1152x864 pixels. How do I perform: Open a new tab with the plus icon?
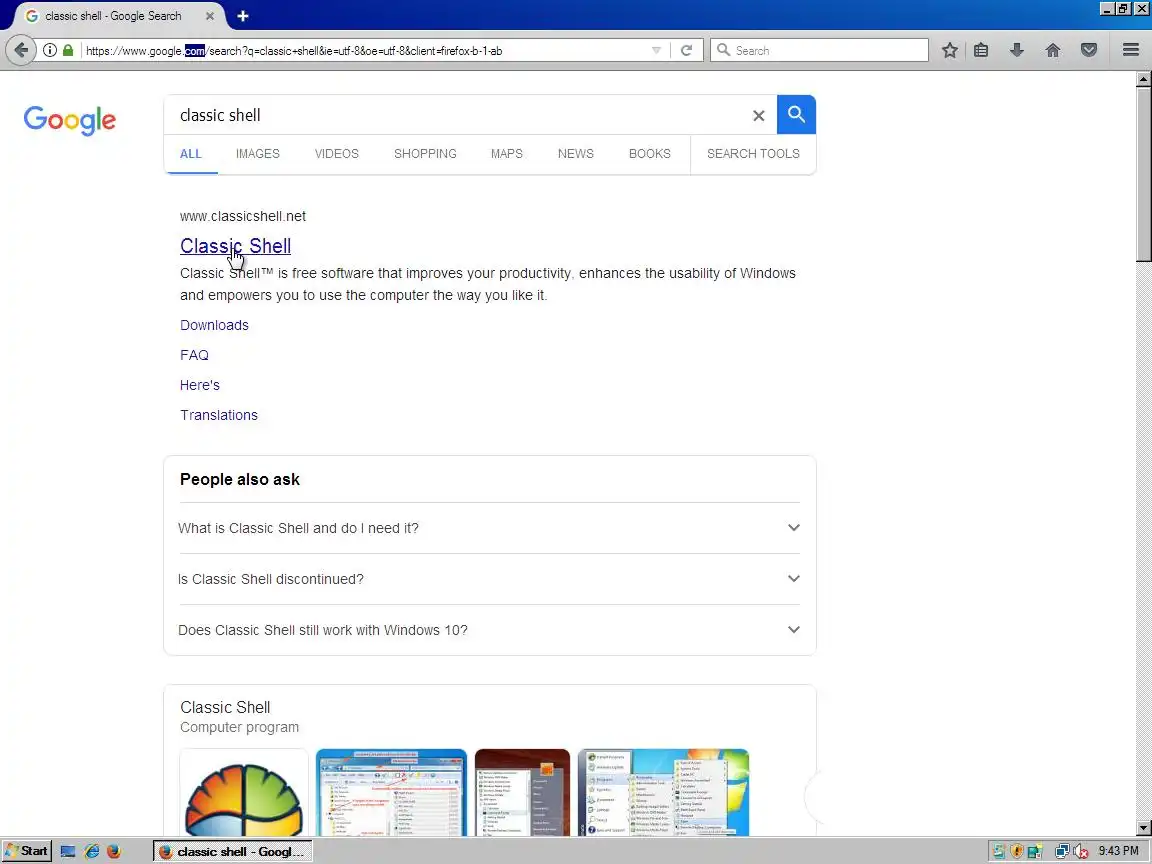(x=242, y=15)
